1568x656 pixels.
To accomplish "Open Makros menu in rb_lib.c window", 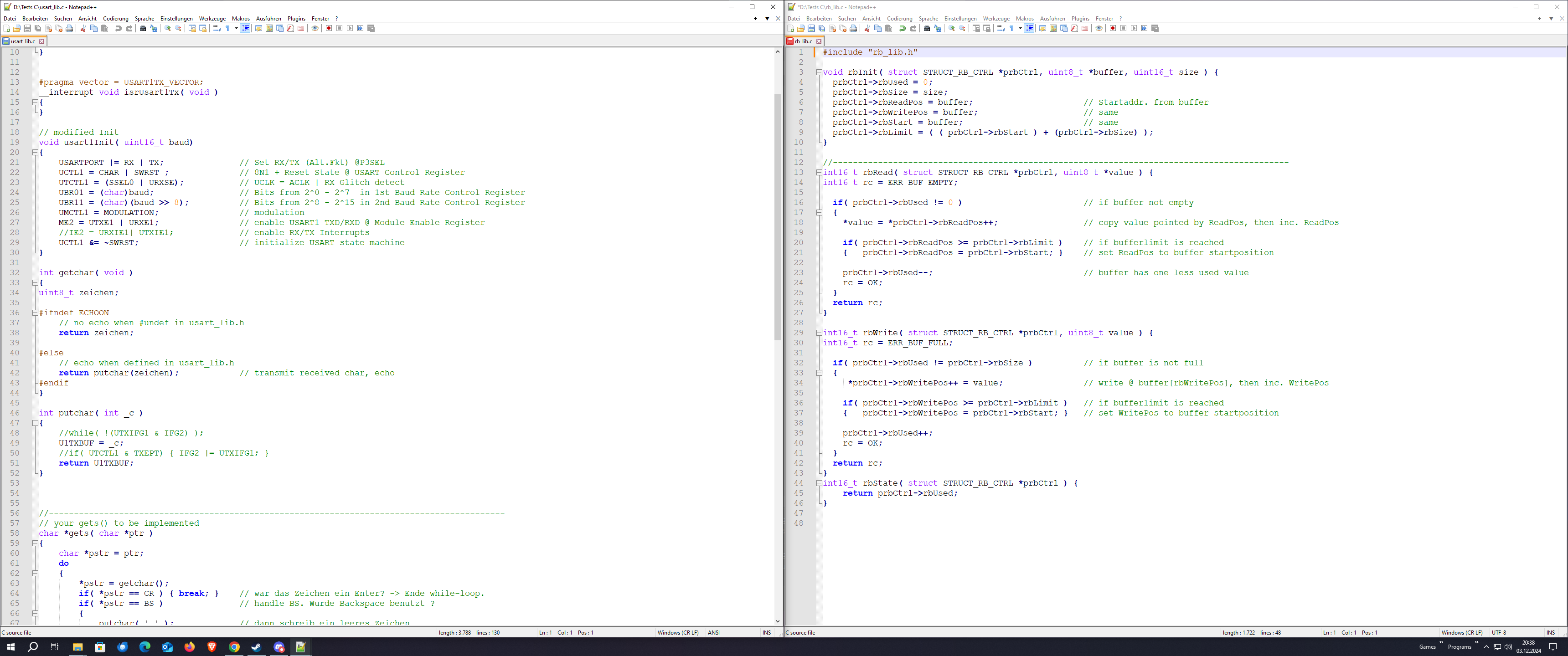I will coord(1024,19).
